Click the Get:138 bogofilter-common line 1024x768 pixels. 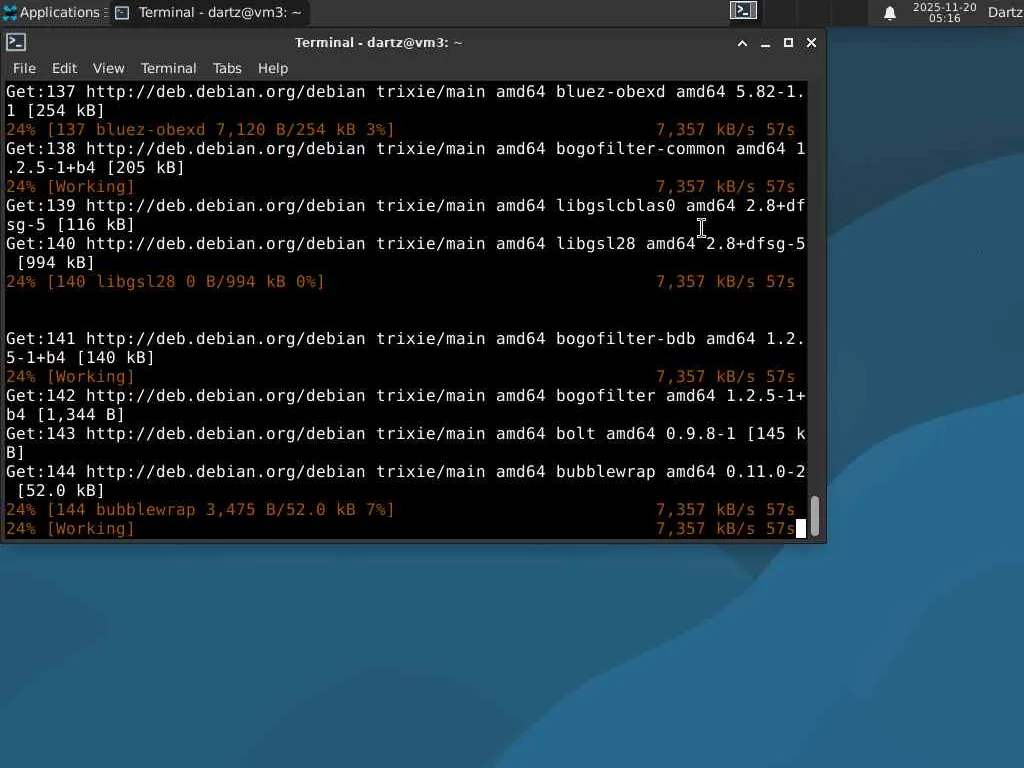pos(406,158)
